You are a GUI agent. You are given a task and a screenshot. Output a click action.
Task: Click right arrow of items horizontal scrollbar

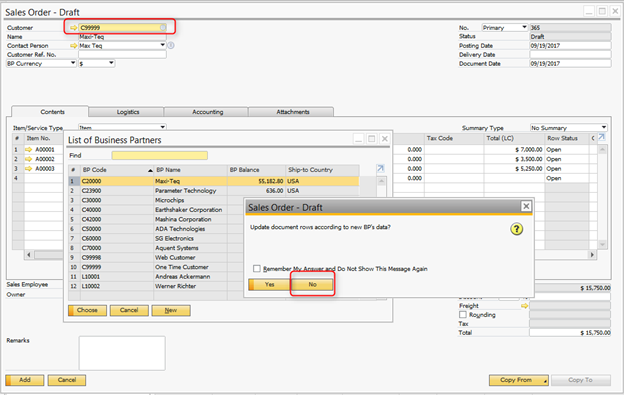592,255
